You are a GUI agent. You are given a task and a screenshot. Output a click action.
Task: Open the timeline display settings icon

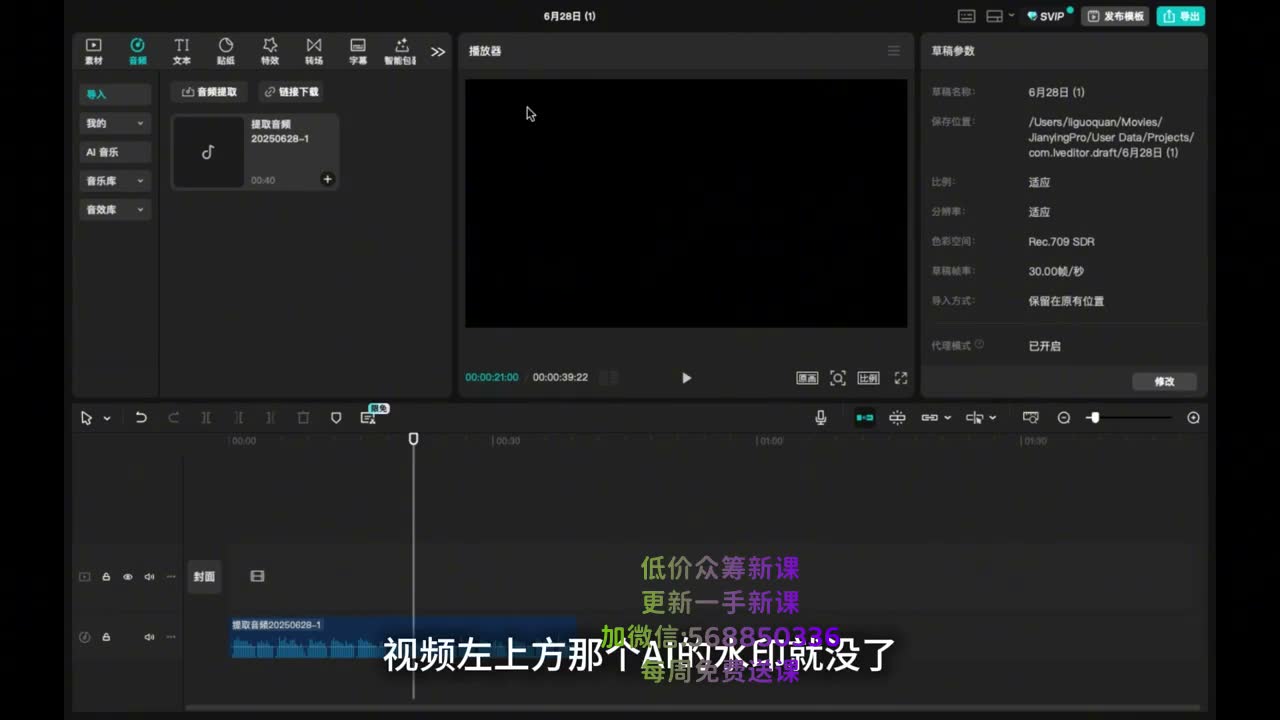pyautogui.click(x=1031, y=418)
